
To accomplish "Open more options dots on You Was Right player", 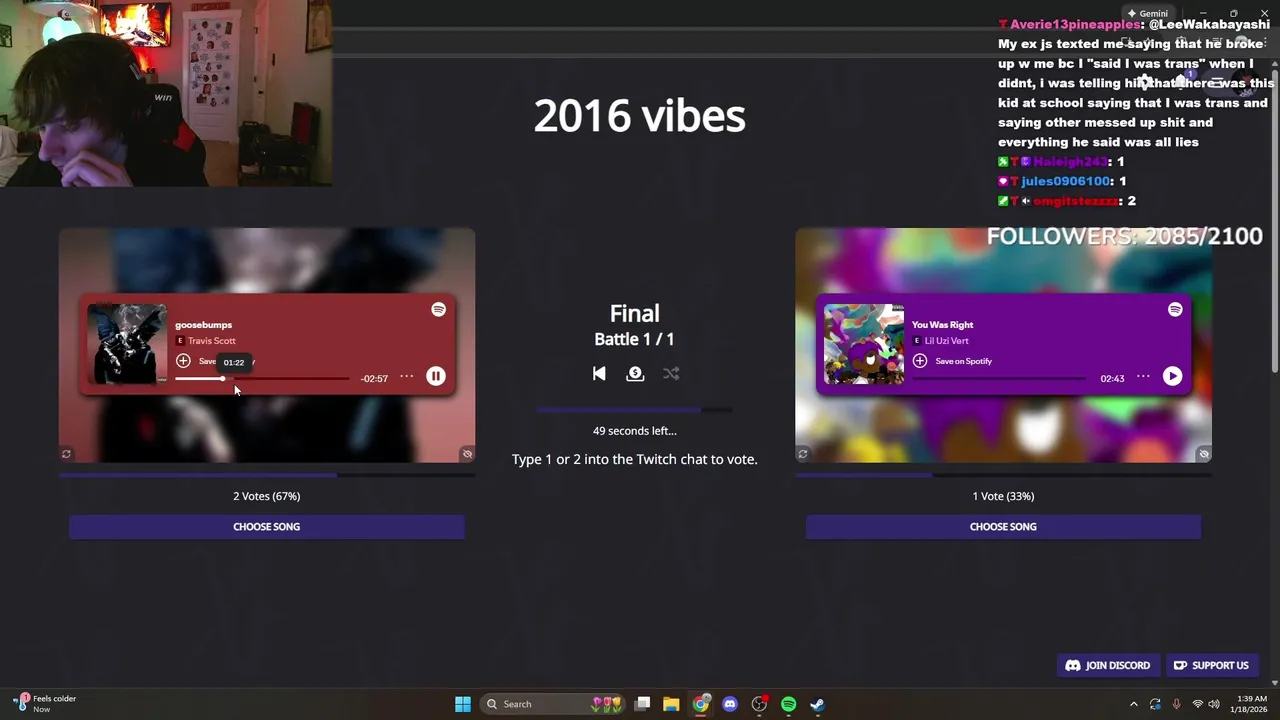I will pos(1143,377).
